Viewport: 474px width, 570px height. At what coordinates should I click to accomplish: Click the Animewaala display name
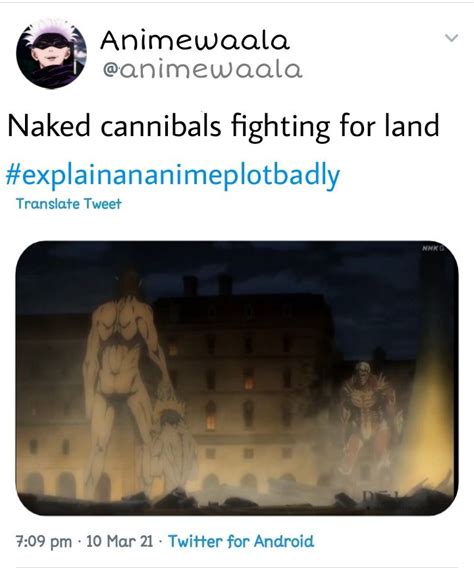[195, 40]
